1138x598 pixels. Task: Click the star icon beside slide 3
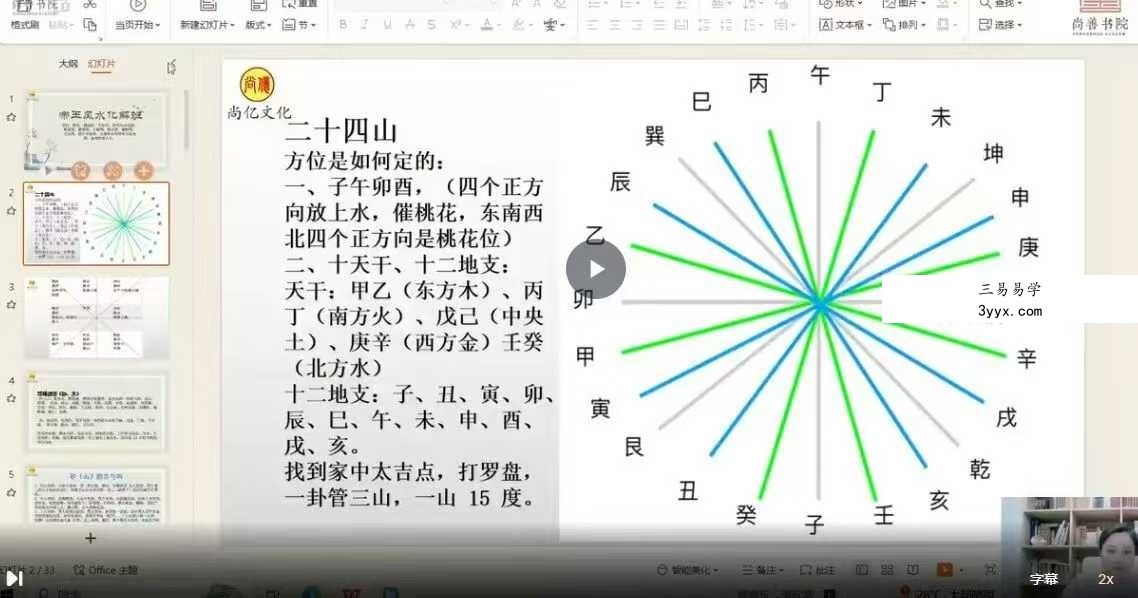point(11,305)
